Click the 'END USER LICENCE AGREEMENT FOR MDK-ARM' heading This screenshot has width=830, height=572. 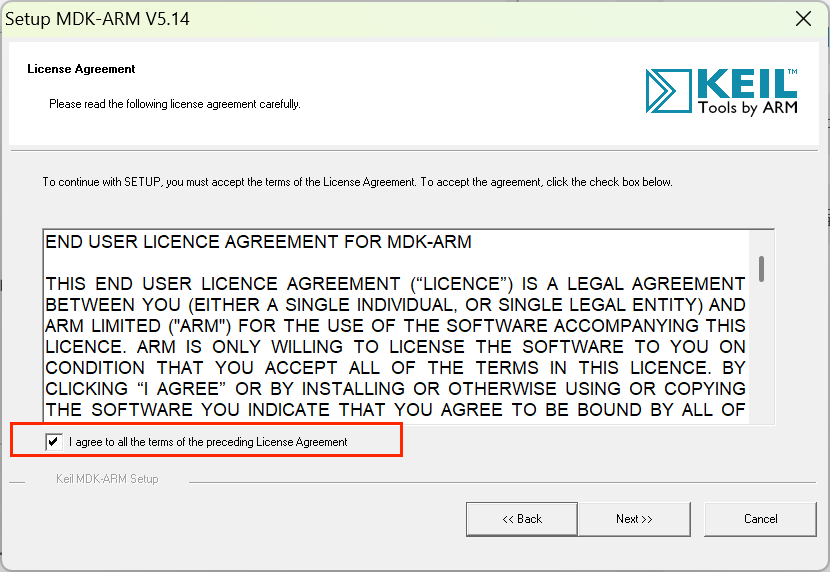pos(258,242)
